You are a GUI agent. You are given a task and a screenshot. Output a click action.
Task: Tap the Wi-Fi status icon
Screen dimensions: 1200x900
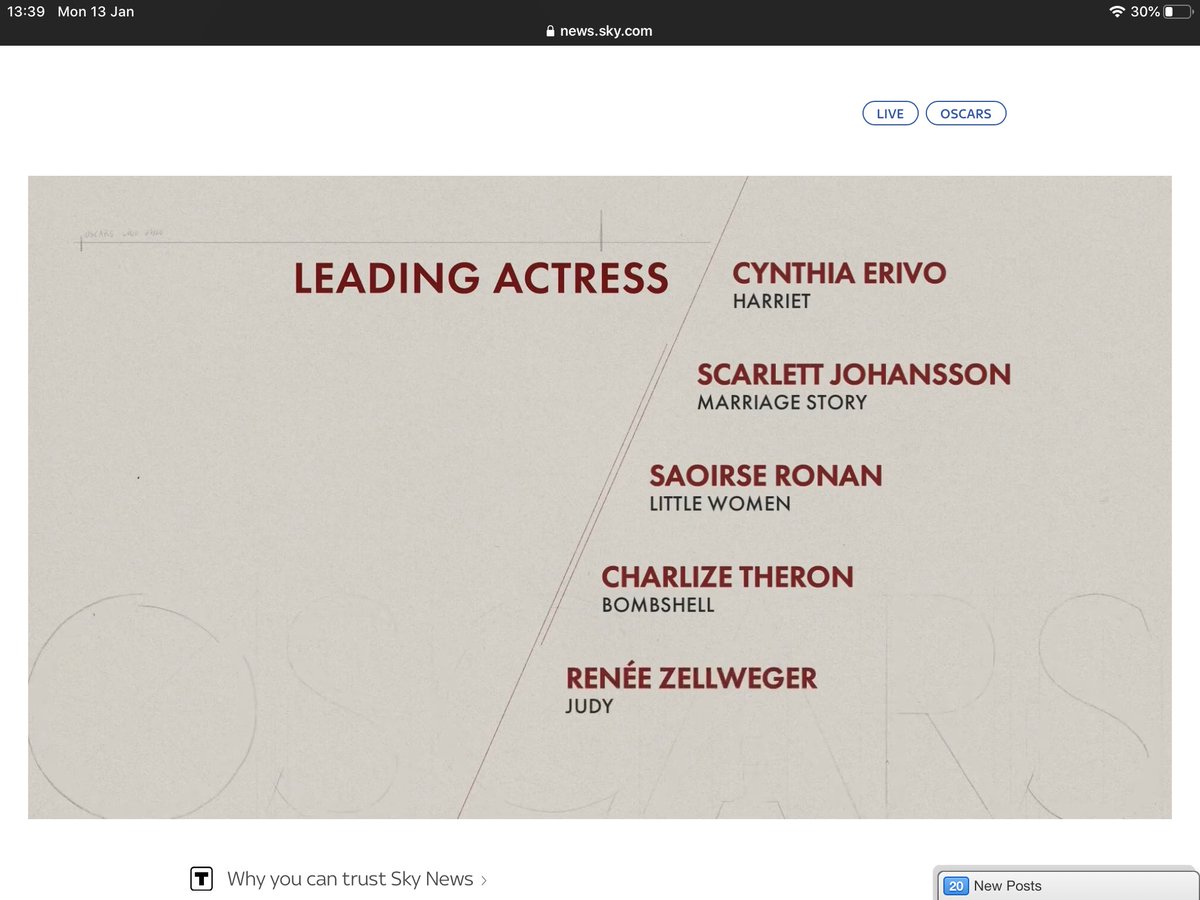pyautogui.click(x=1117, y=12)
